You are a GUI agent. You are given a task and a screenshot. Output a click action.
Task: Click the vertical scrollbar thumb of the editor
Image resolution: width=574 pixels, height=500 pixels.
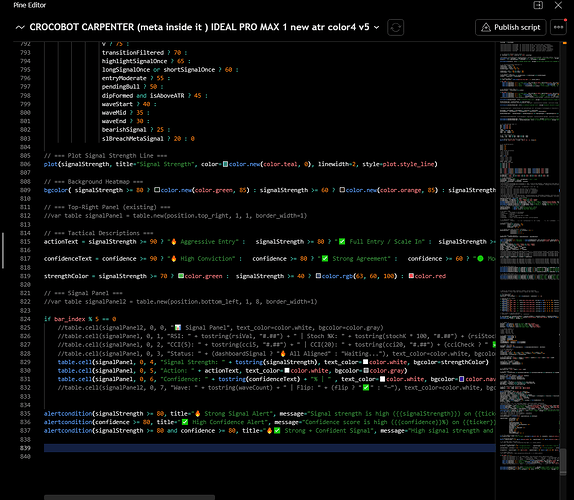pyautogui.click(x=563, y=462)
